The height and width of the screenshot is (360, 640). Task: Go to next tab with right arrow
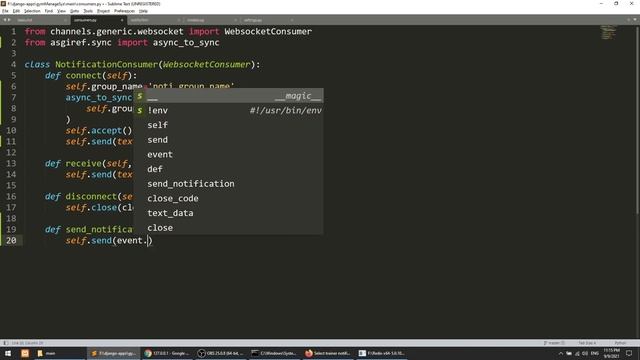9,20
